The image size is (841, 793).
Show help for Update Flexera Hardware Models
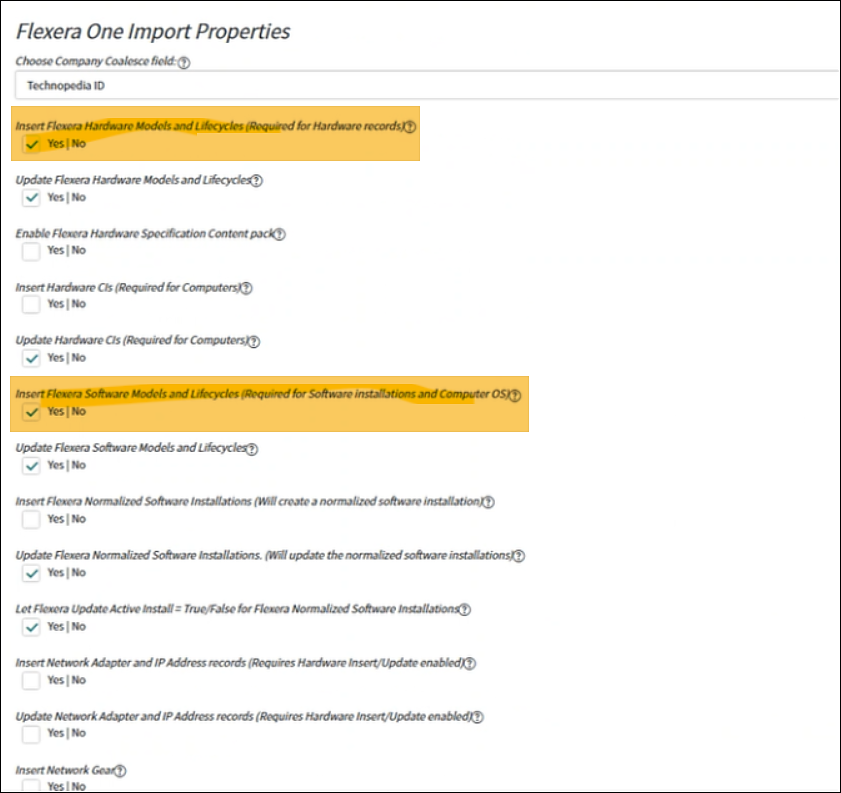[x=257, y=181]
